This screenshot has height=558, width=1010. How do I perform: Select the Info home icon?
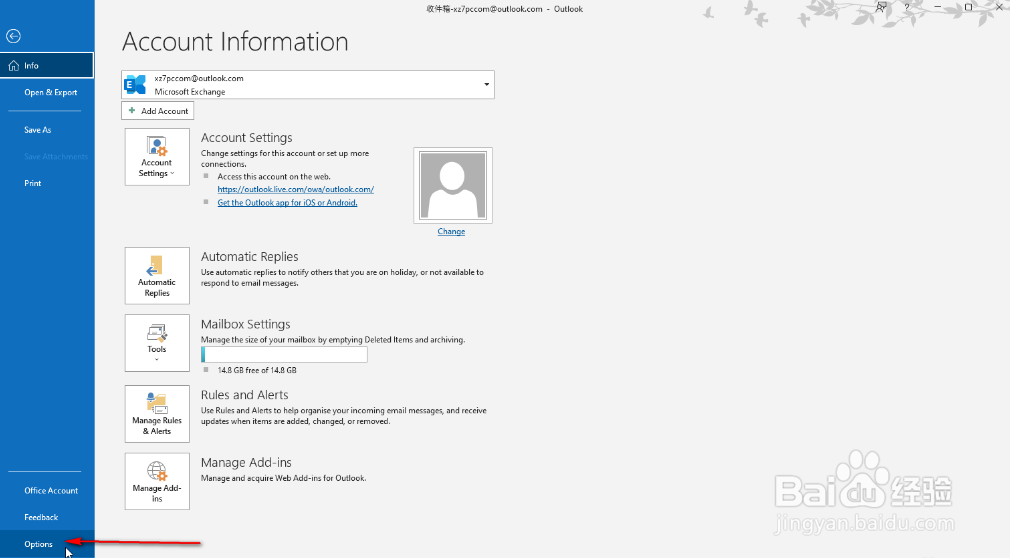[x=14, y=66]
